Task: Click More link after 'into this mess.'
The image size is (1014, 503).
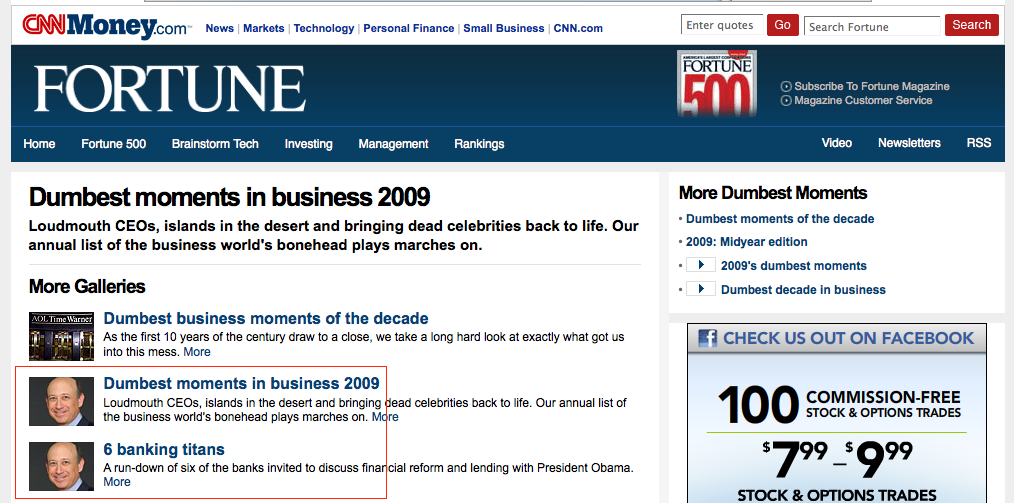Action: (x=197, y=352)
